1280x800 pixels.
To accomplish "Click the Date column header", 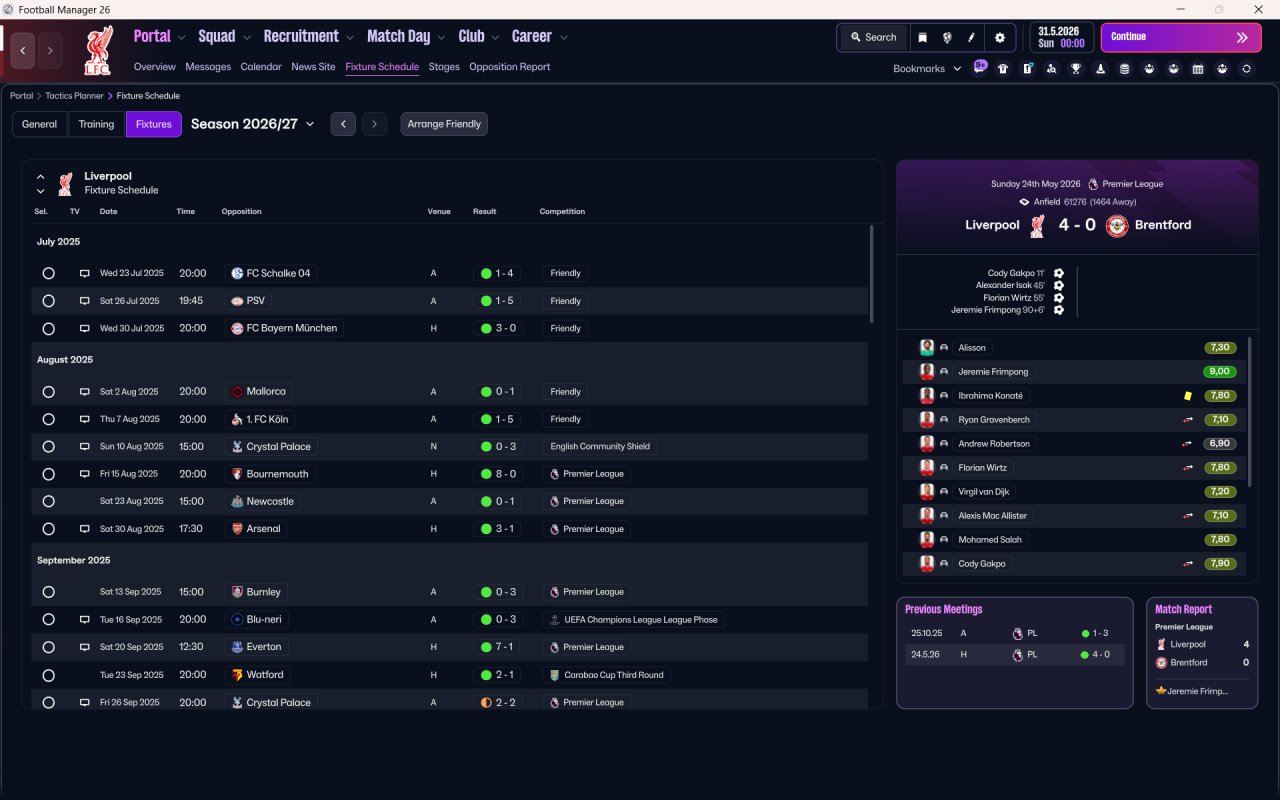I will pyautogui.click(x=108, y=212).
